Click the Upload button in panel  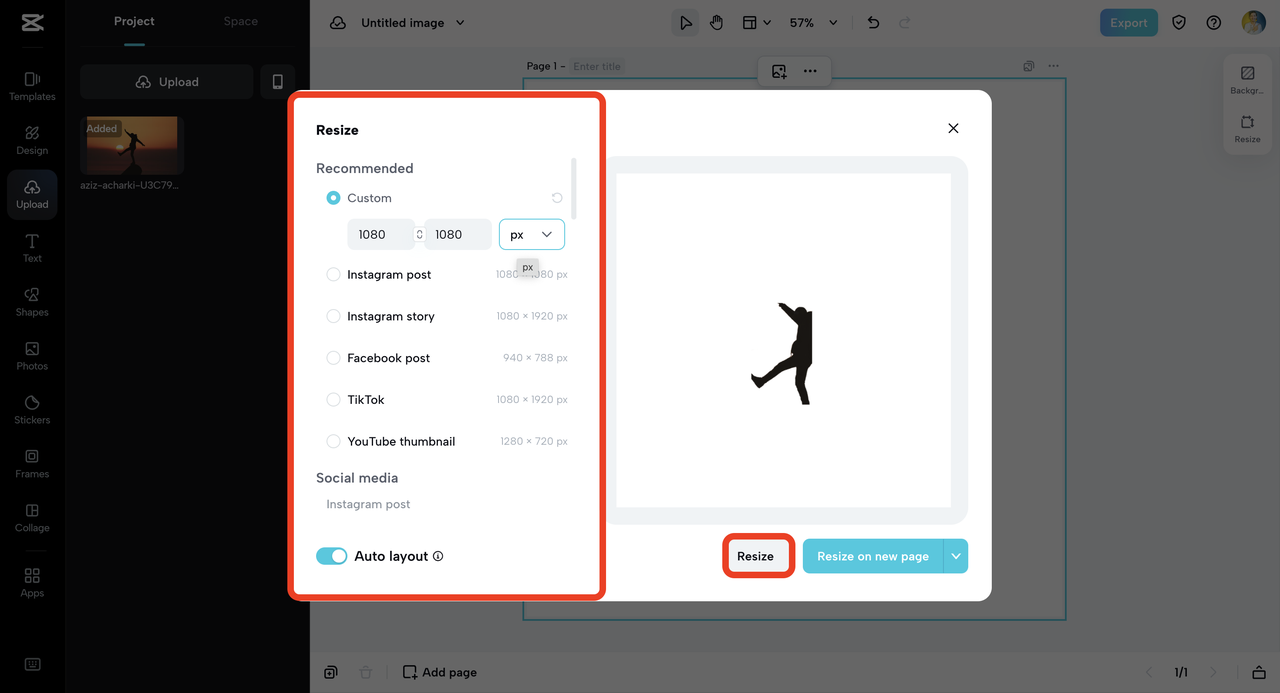click(167, 82)
